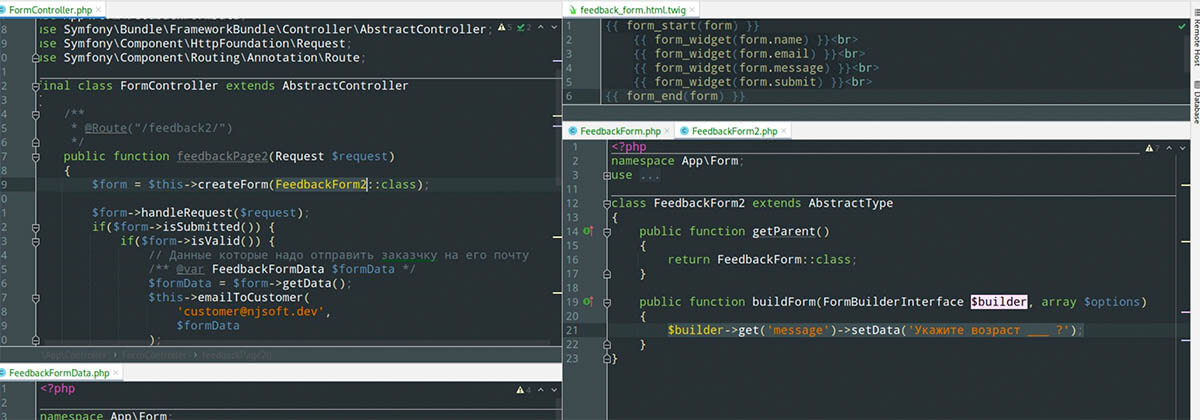Select the FeedbackForm.php editor tab
1200x420 pixels.
tap(618, 131)
